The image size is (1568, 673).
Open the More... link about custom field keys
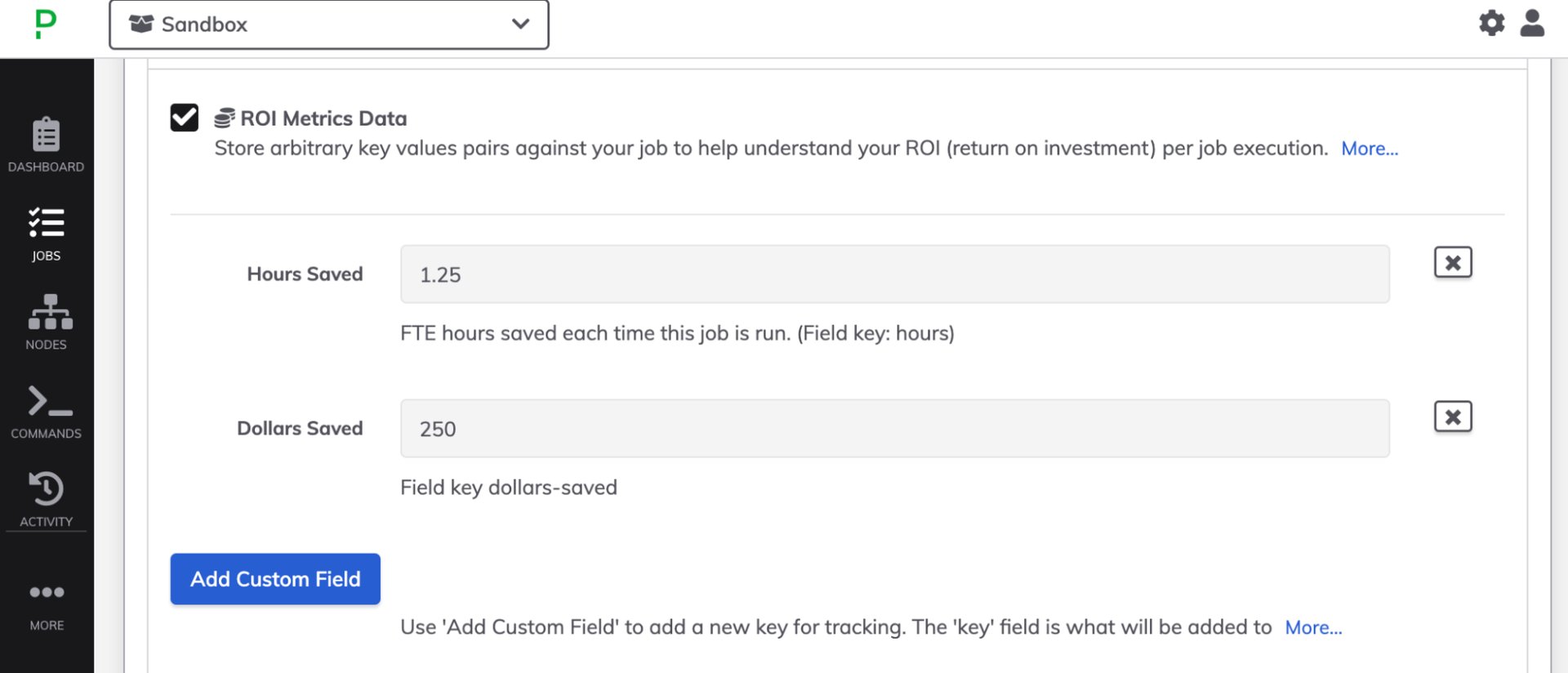[1313, 627]
